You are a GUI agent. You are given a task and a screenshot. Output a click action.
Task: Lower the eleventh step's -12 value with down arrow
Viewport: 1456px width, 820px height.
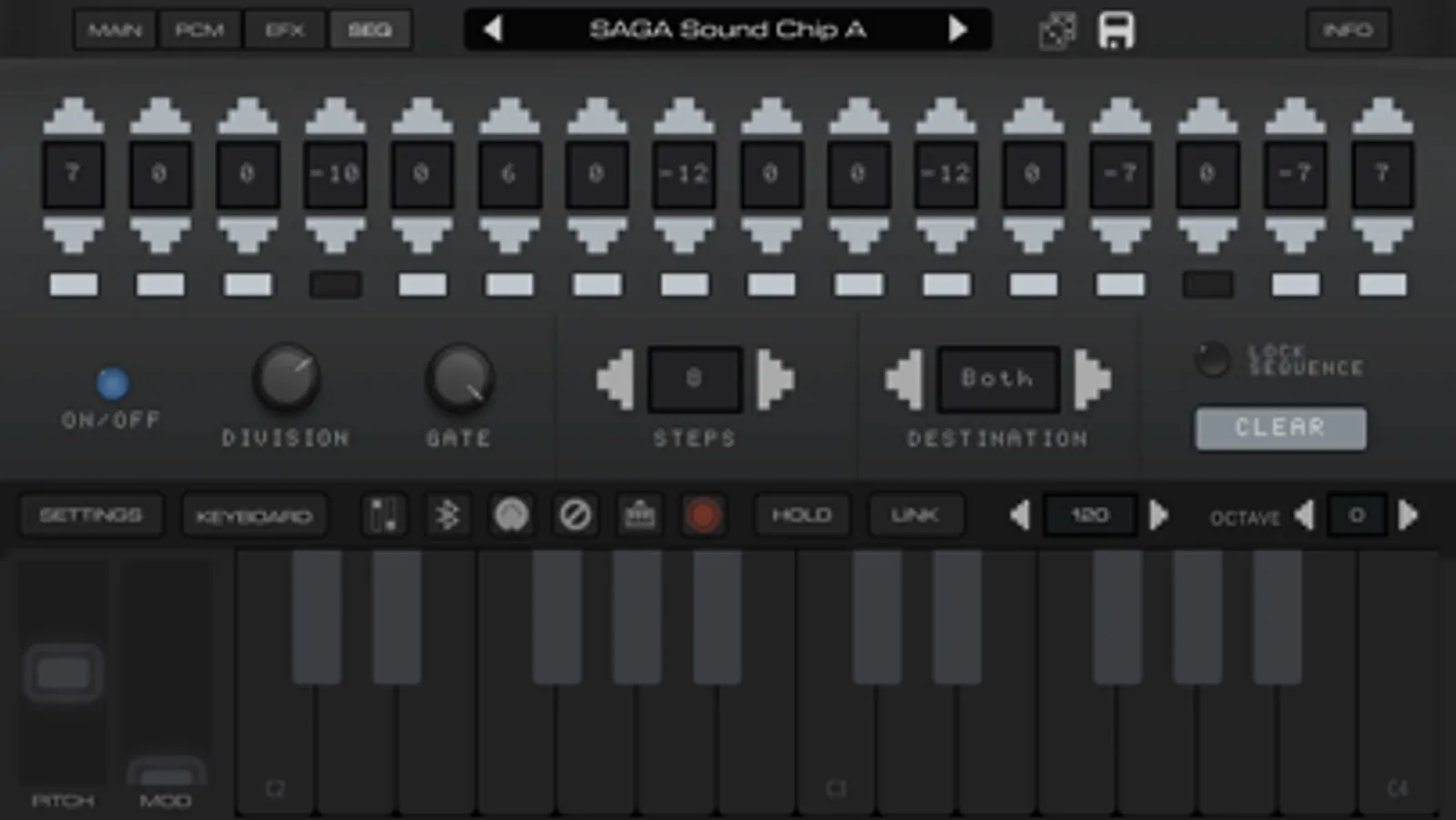[x=946, y=235]
